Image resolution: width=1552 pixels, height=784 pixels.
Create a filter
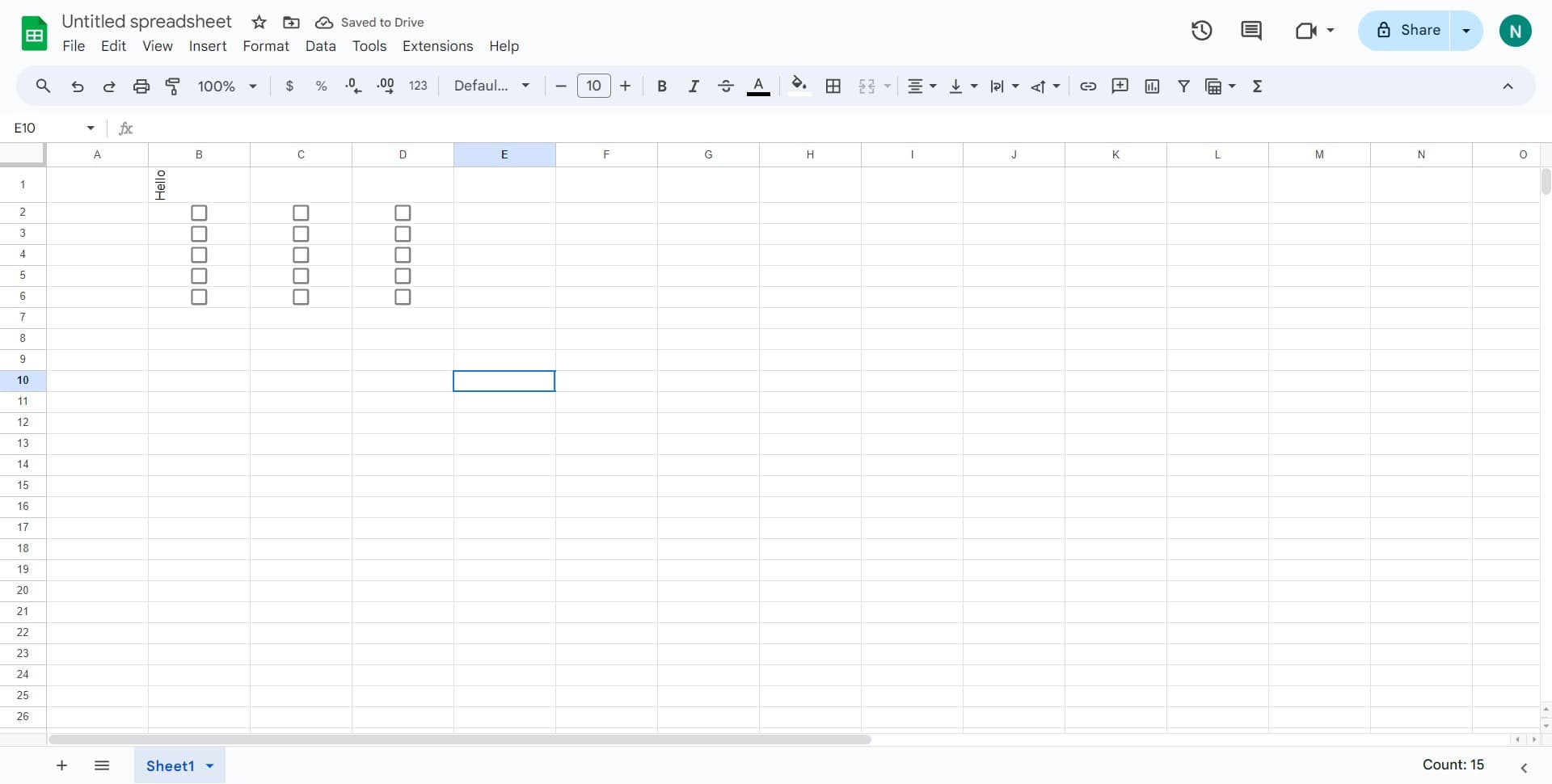[1183, 86]
